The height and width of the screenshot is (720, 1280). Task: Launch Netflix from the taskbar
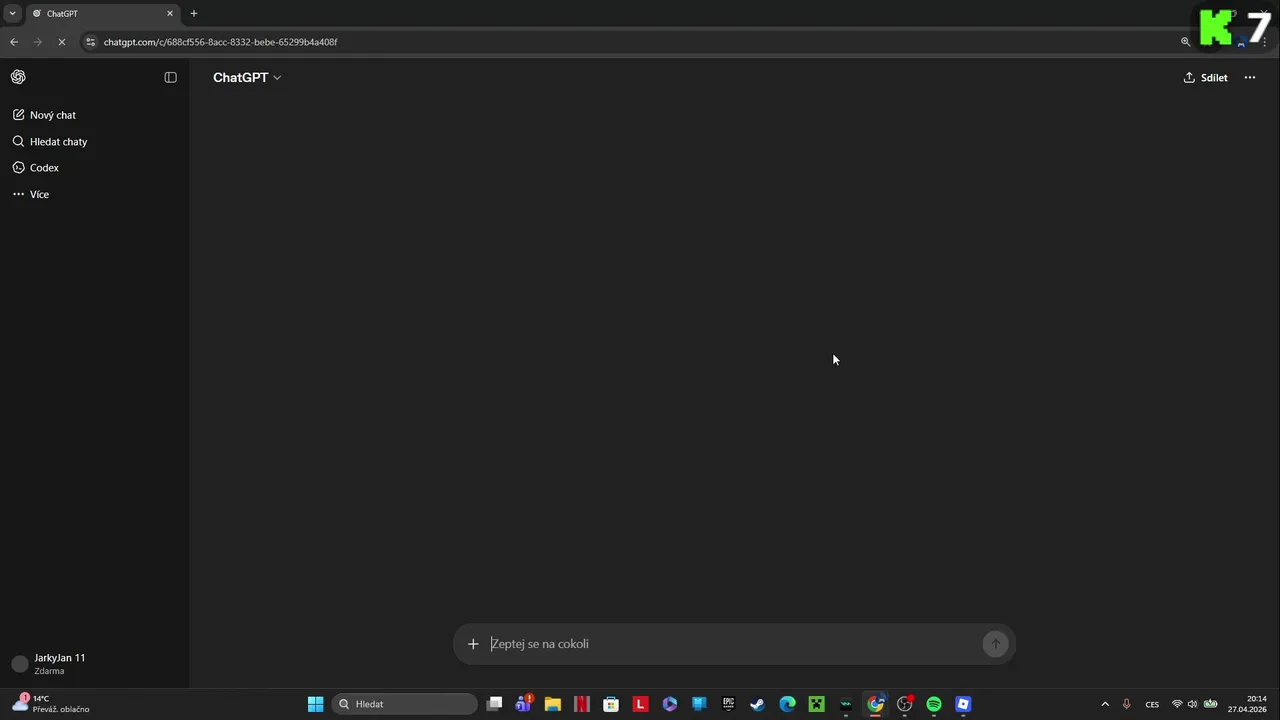[x=582, y=704]
